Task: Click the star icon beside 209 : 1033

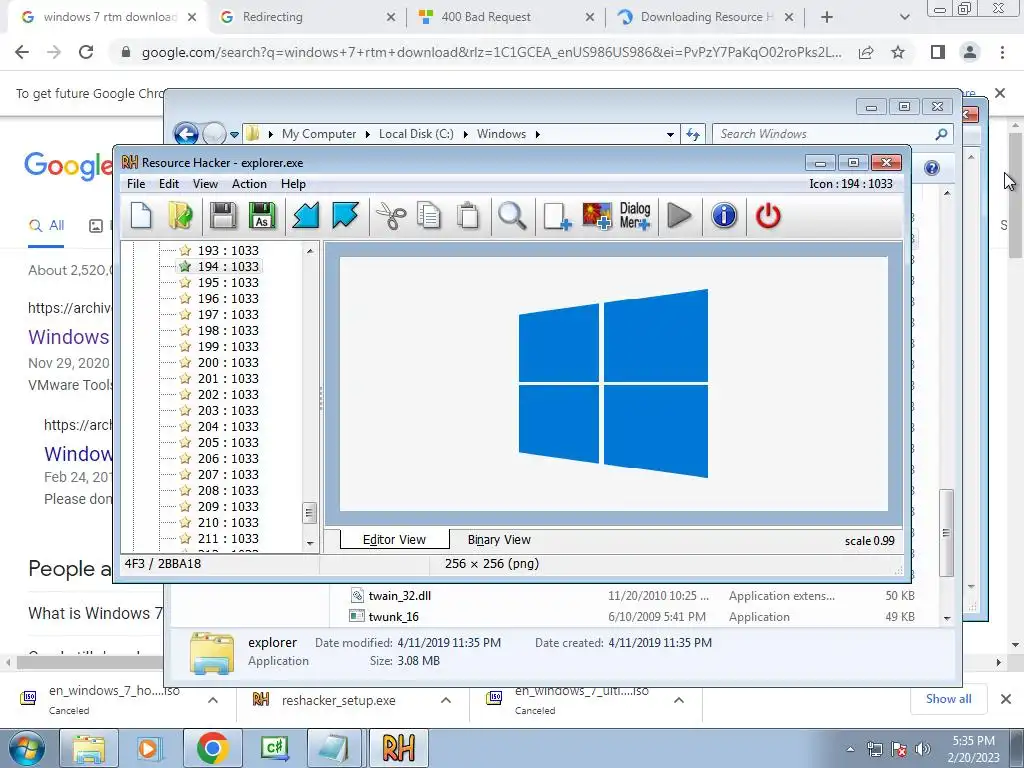Action: point(185,506)
